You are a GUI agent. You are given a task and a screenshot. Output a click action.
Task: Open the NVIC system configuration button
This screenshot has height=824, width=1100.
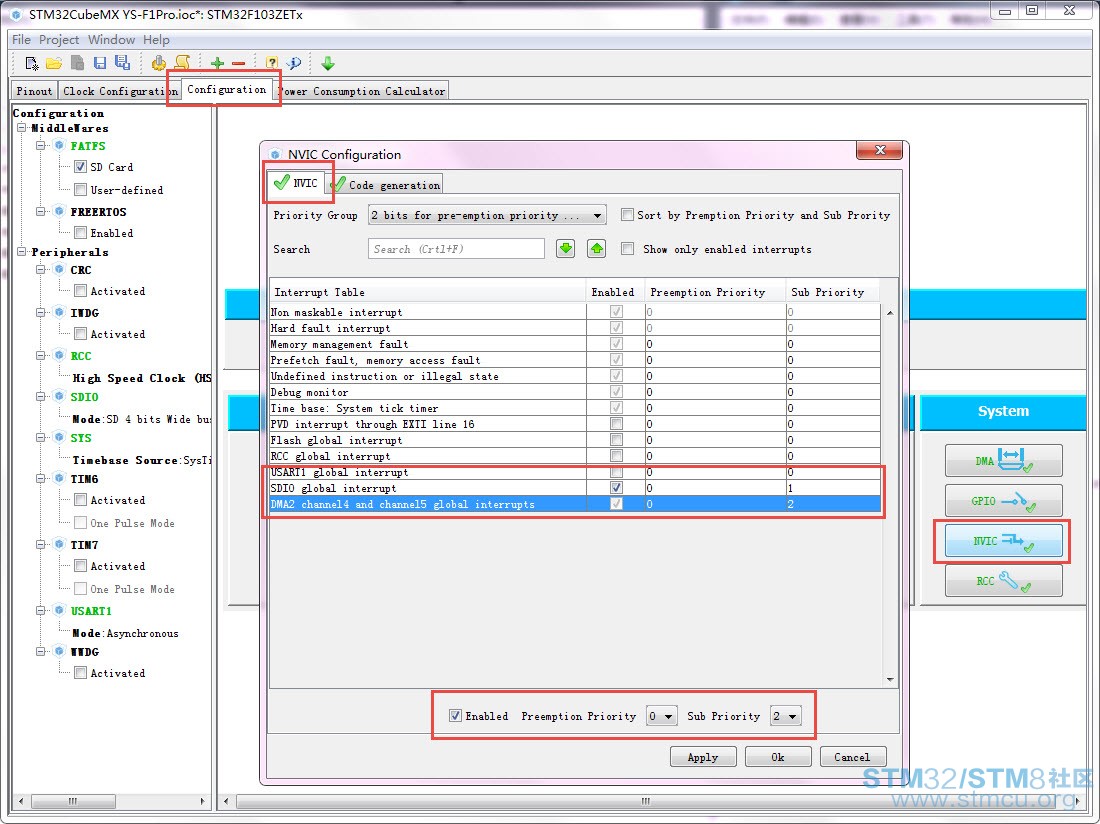1003,541
